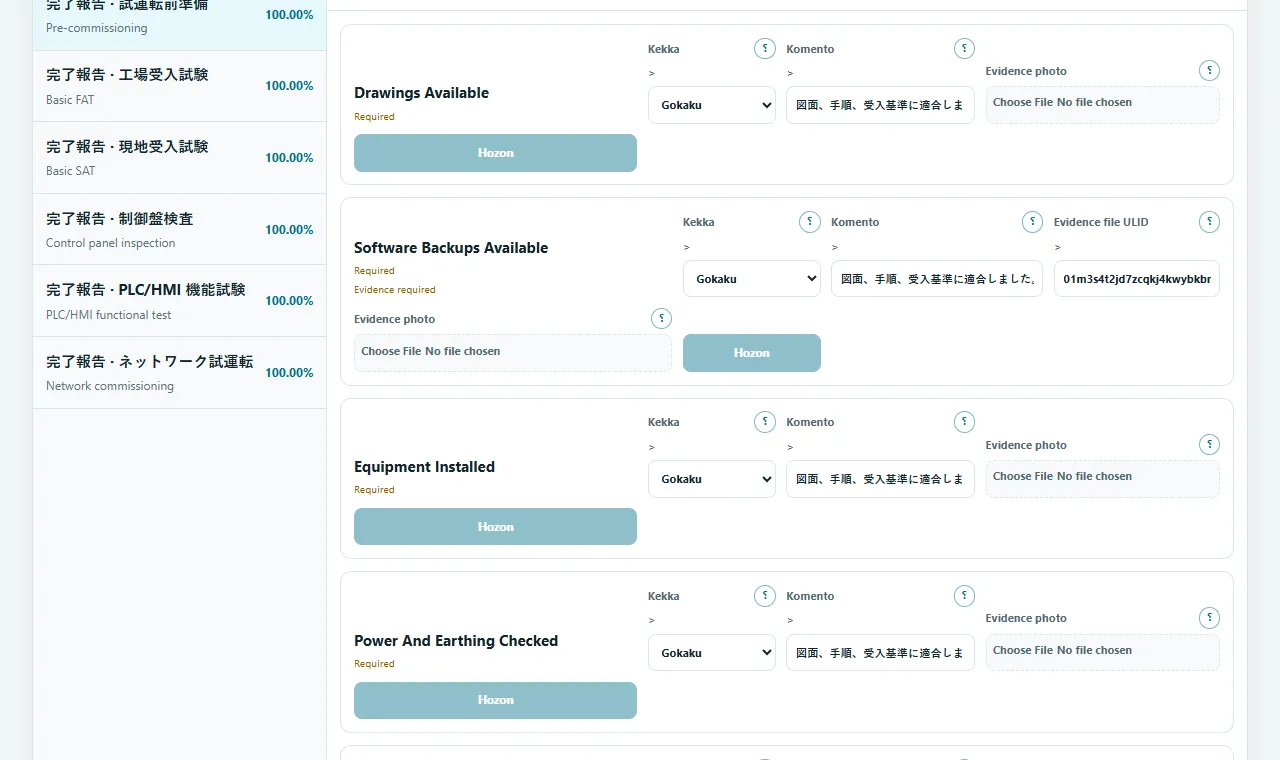Click Evidence photo help icon in Software Backups

coord(661,318)
